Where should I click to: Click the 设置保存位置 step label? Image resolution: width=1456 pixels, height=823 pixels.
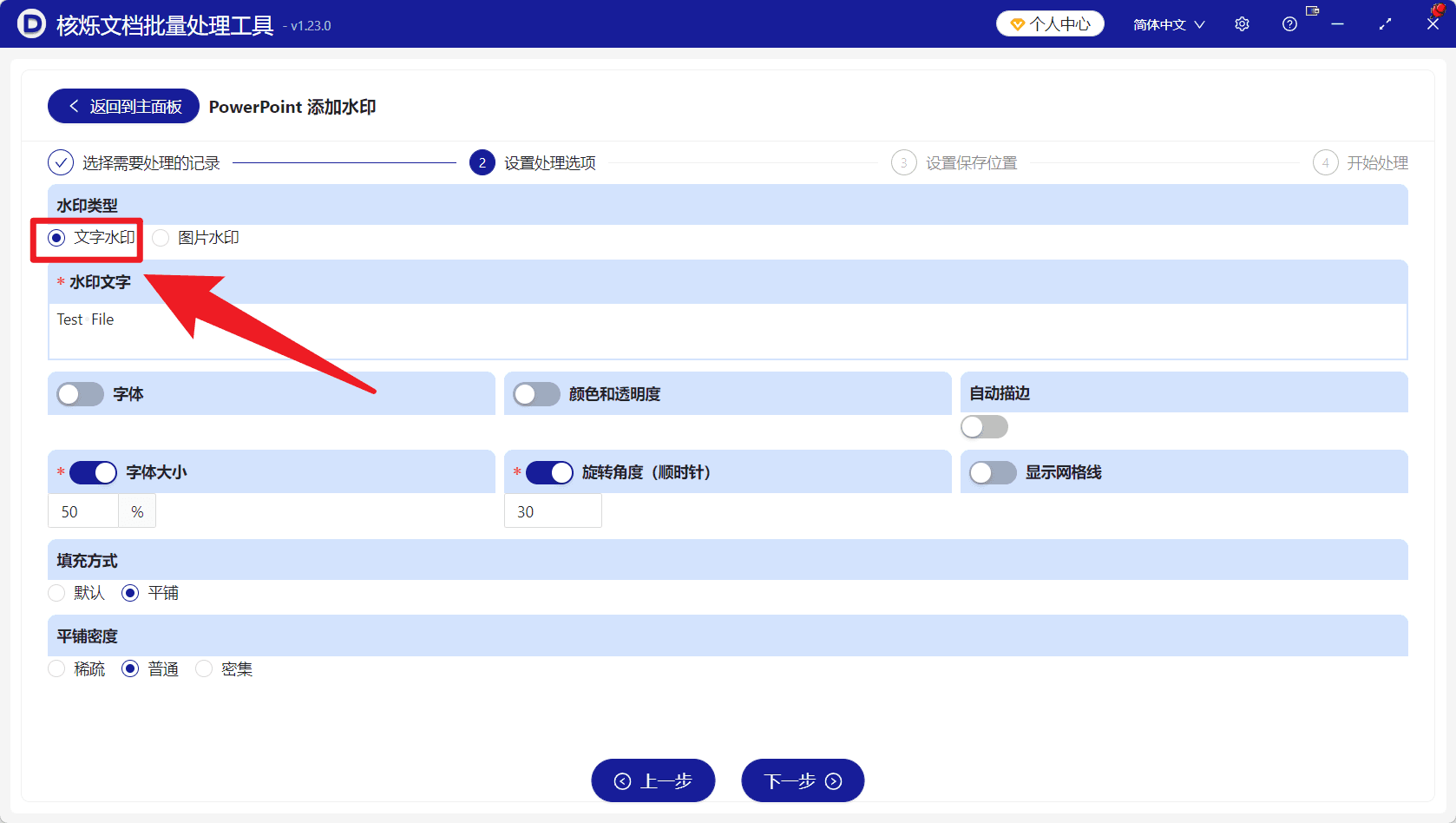[971, 163]
